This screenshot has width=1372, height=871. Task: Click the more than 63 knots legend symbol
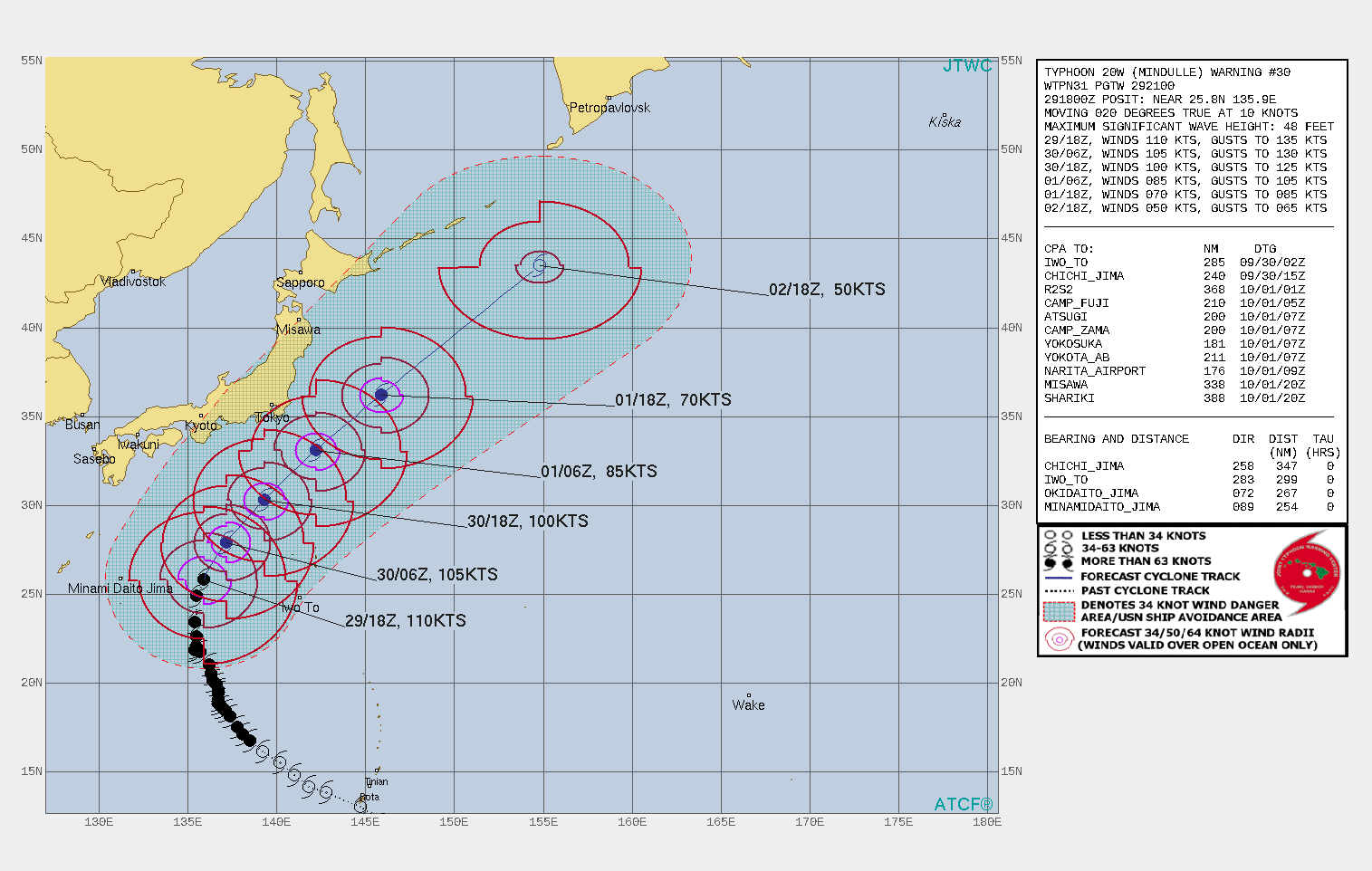coord(1058,561)
